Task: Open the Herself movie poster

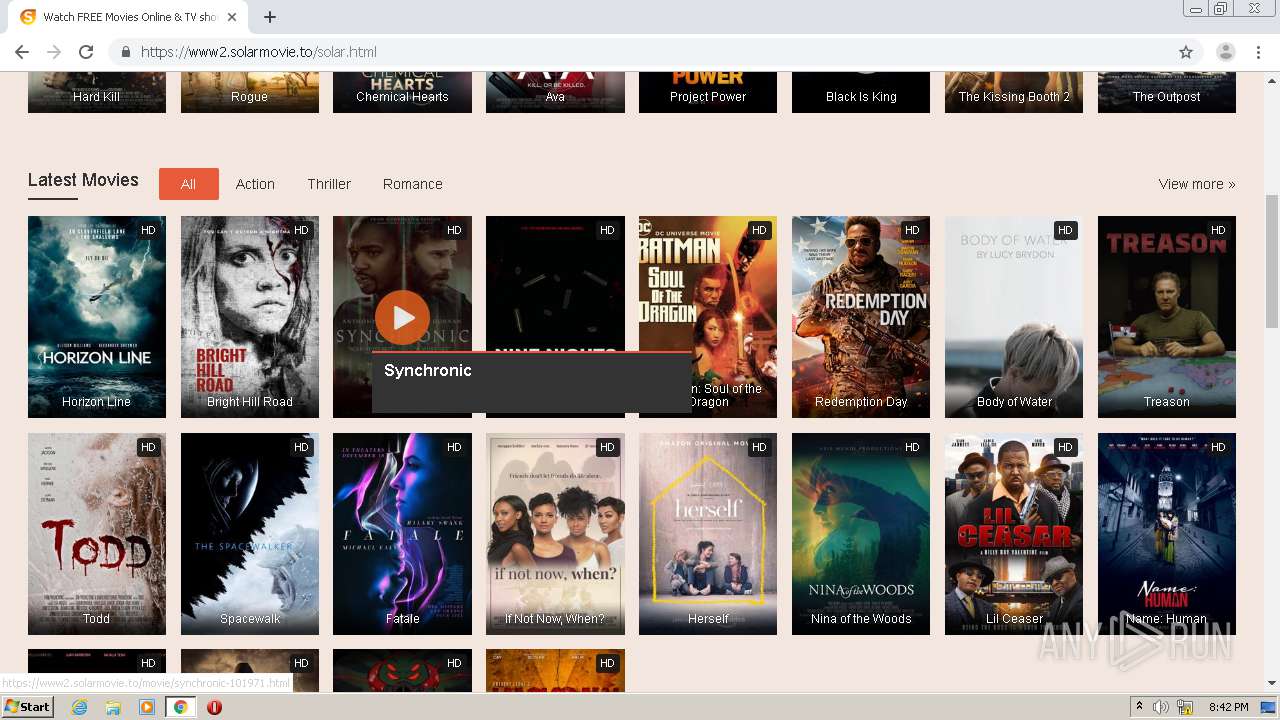Action: [x=708, y=534]
